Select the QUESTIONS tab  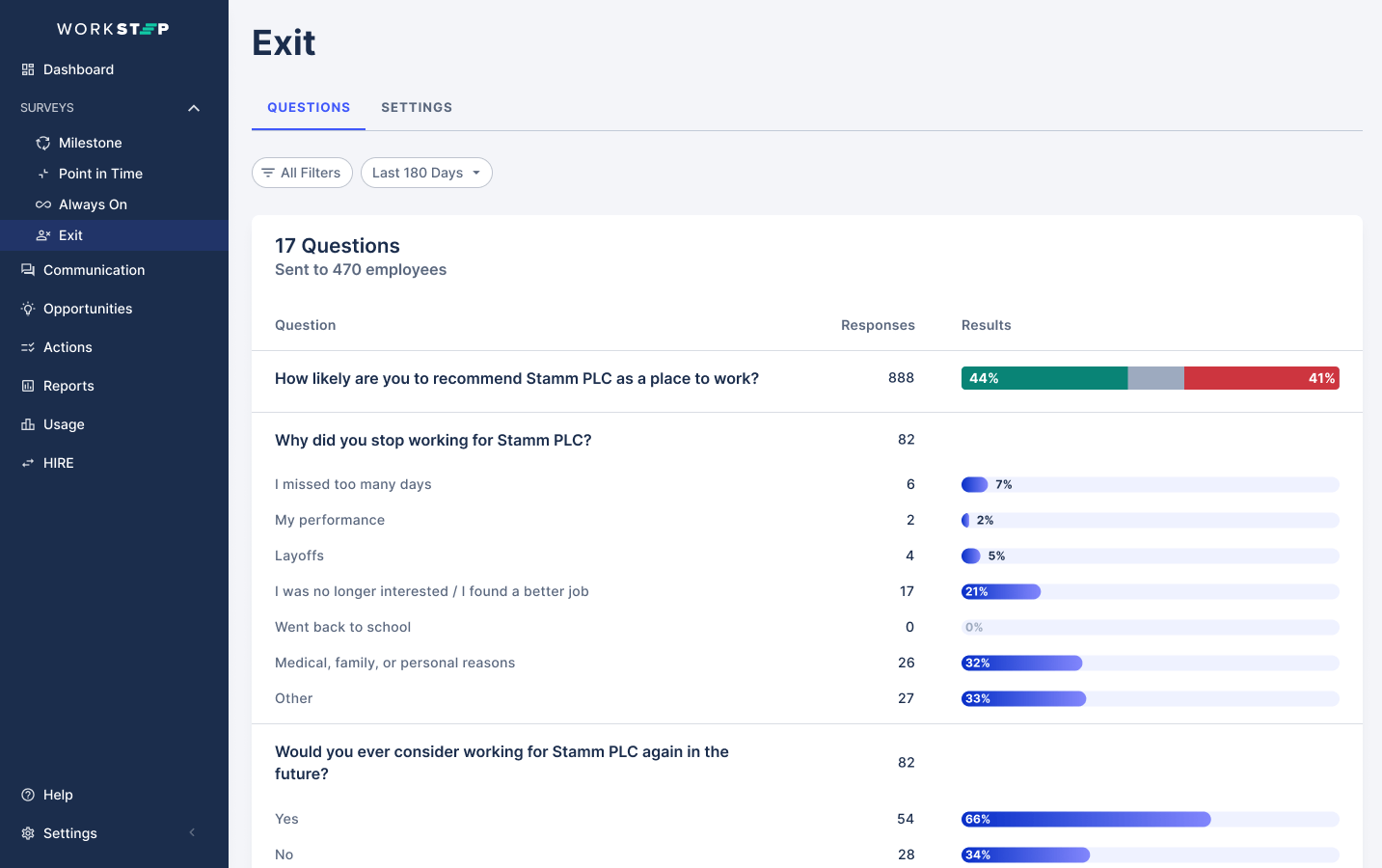click(308, 107)
